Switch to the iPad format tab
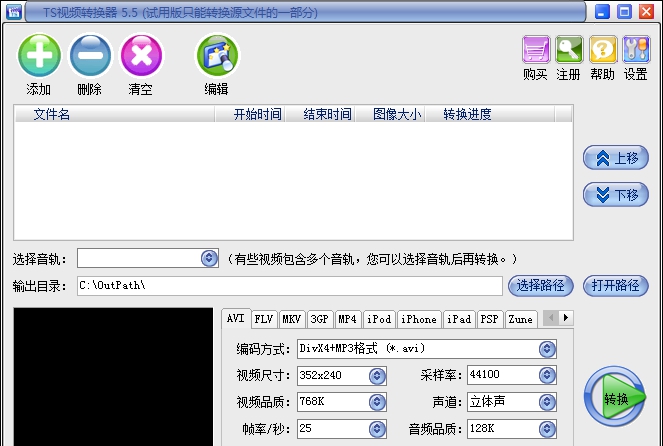663x446 pixels. tap(459, 319)
